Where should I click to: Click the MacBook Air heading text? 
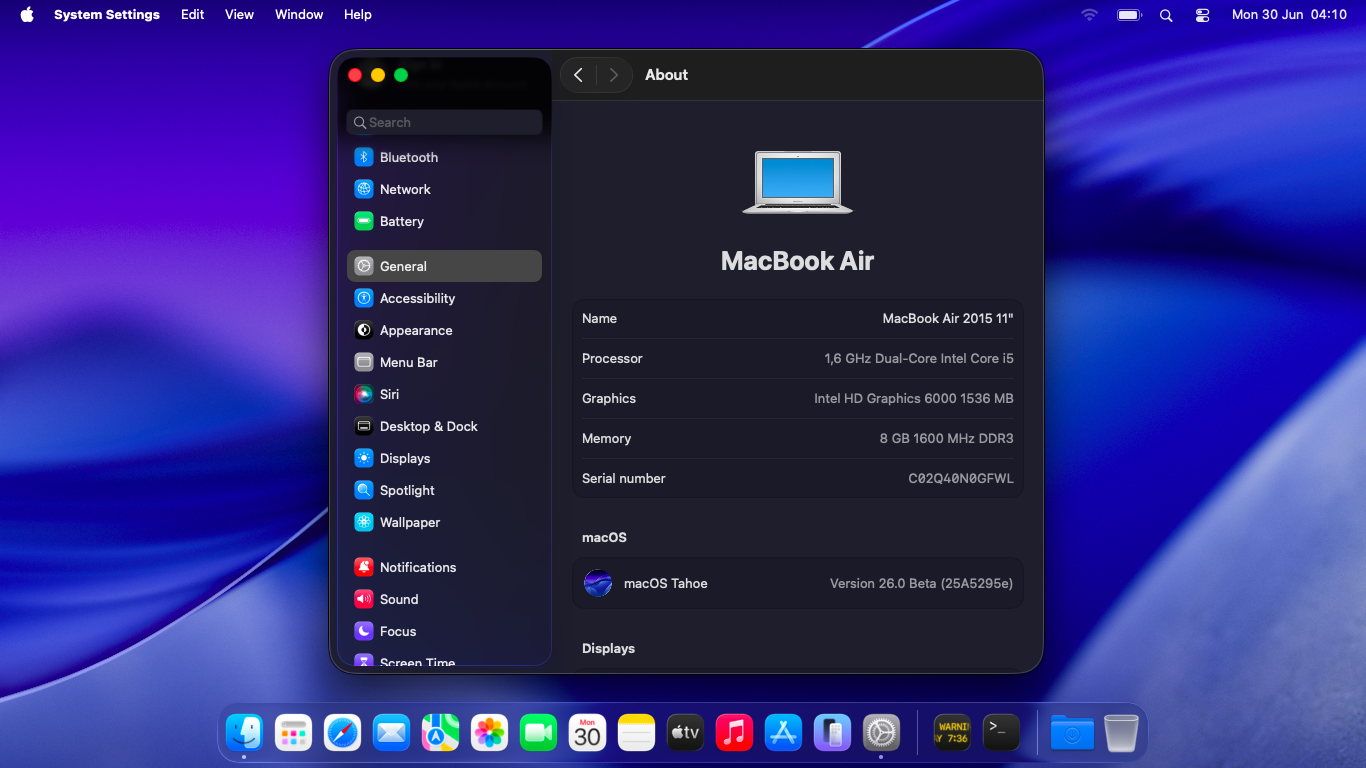pyautogui.click(x=797, y=261)
